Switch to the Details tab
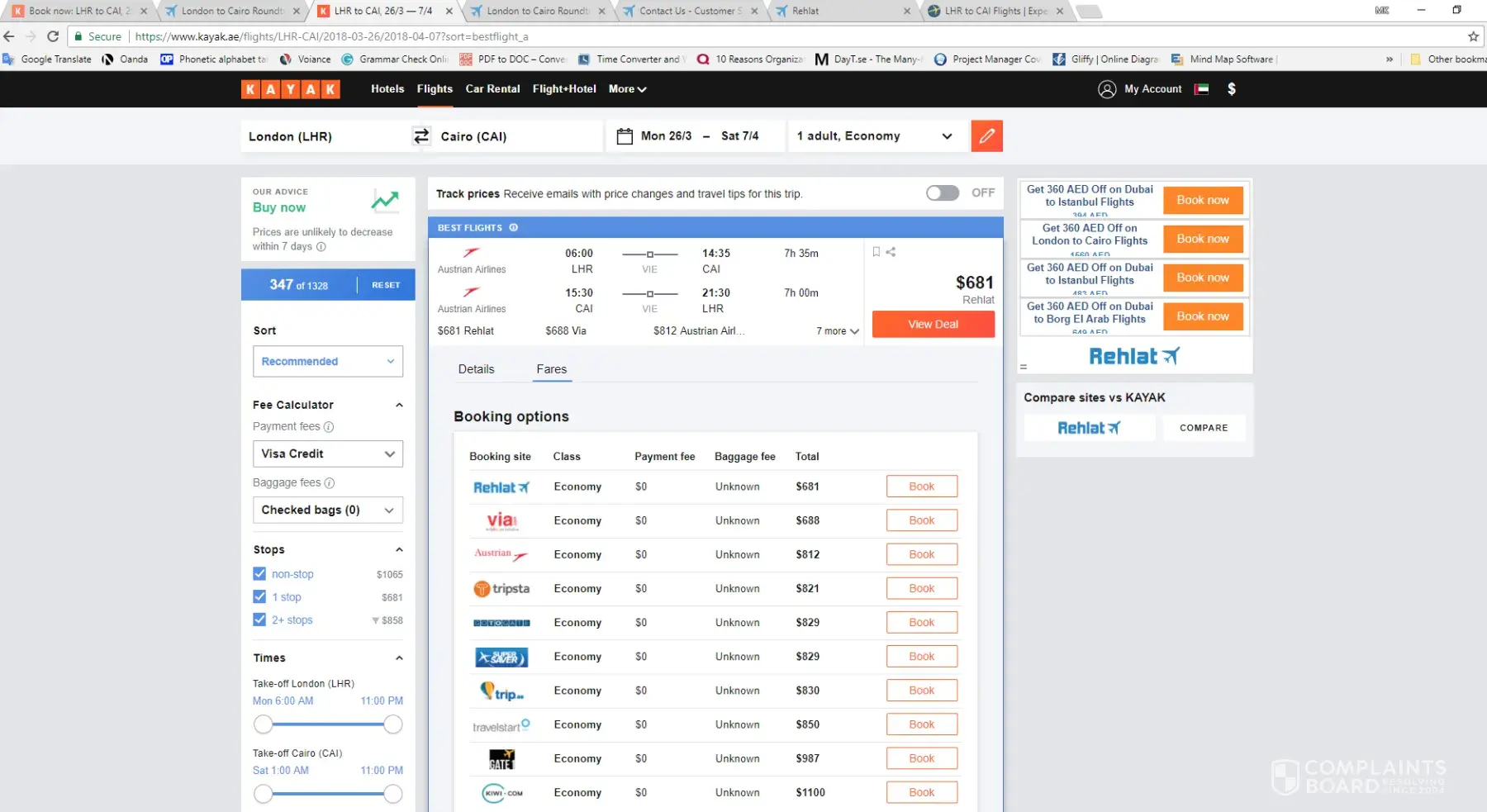Viewport: 1487px width, 812px height. click(477, 370)
